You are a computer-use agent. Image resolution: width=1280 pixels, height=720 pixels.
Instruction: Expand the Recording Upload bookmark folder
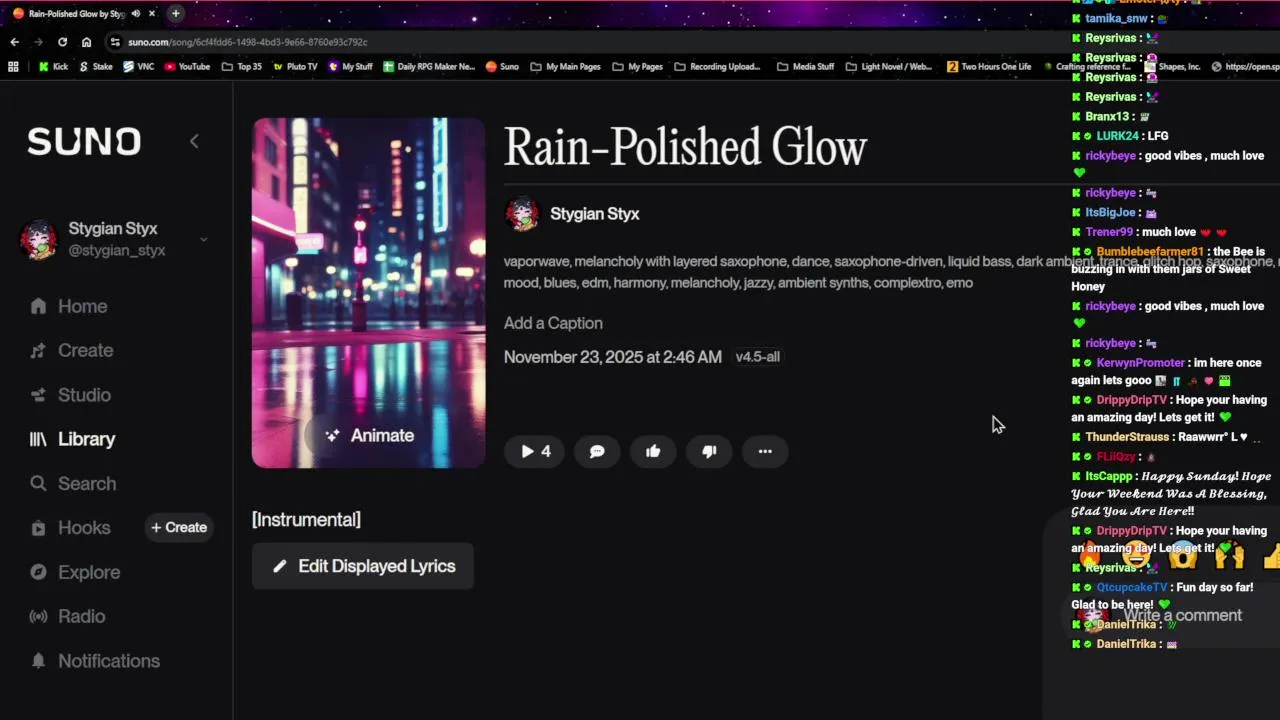point(717,67)
